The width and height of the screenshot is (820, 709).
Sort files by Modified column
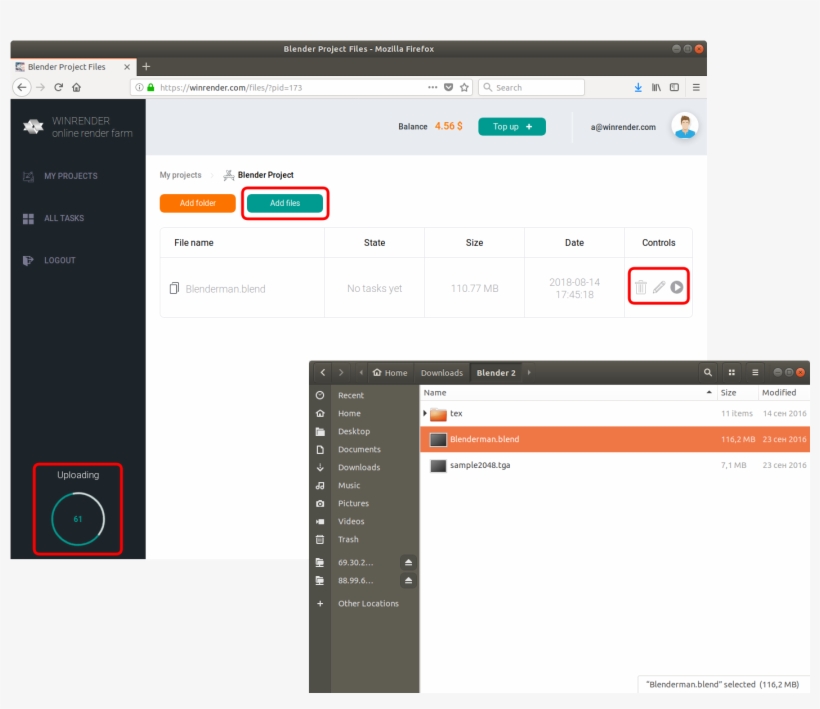pyautogui.click(x=784, y=393)
